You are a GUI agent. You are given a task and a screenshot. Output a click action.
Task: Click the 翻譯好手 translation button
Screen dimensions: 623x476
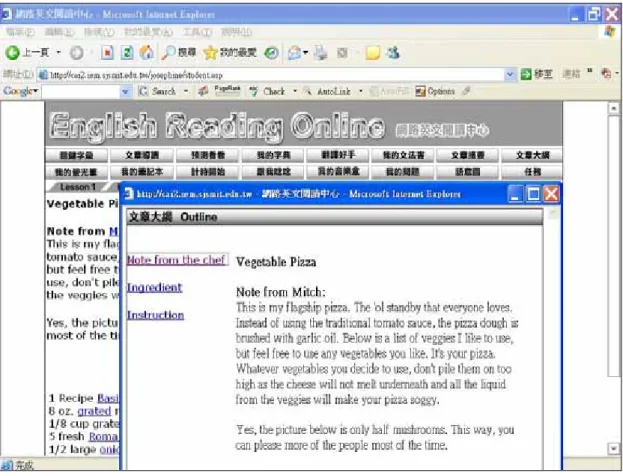(x=339, y=155)
